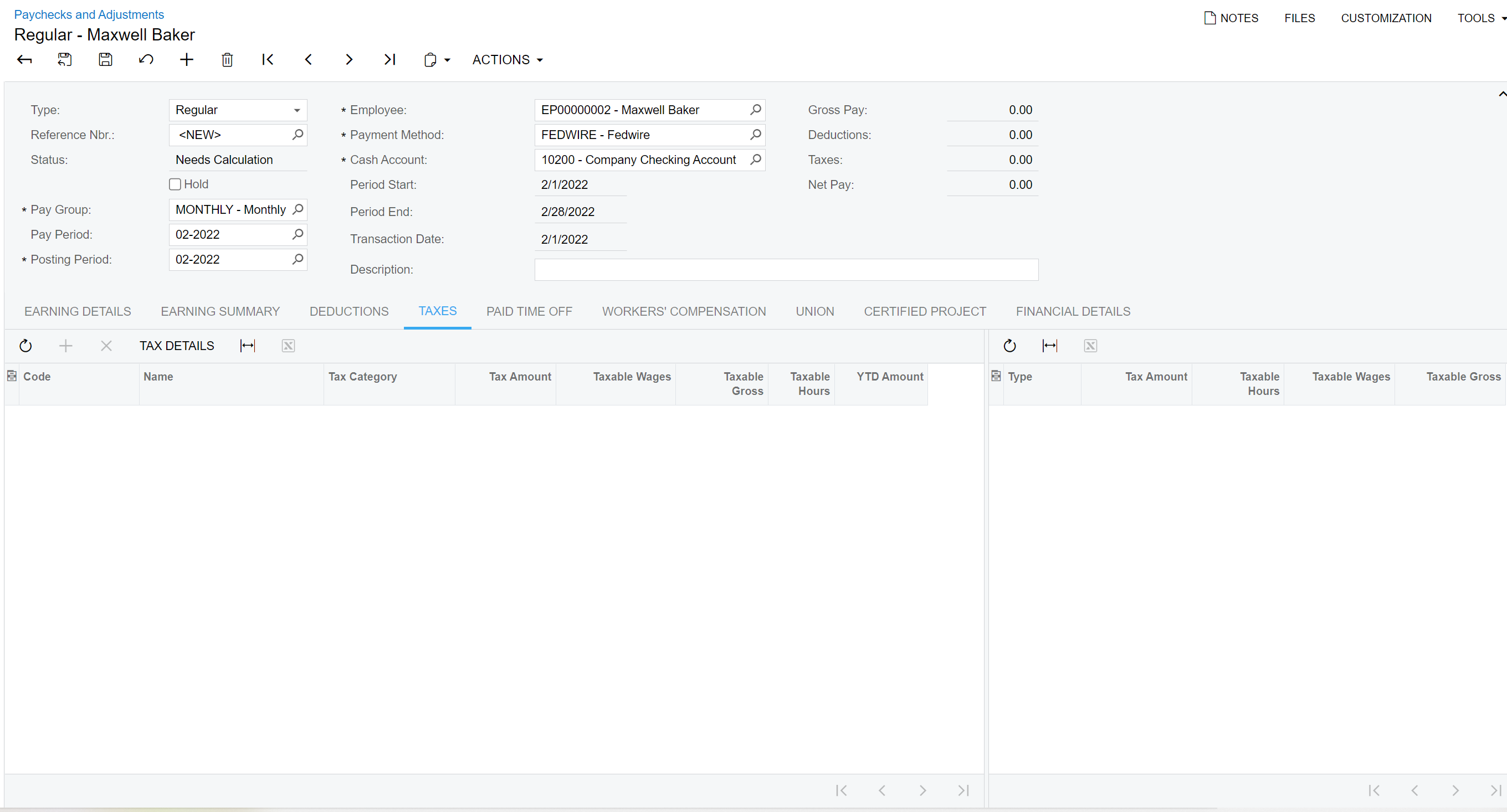
Task: Export the taxes grid to Excel
Action: tap(289, 346)
